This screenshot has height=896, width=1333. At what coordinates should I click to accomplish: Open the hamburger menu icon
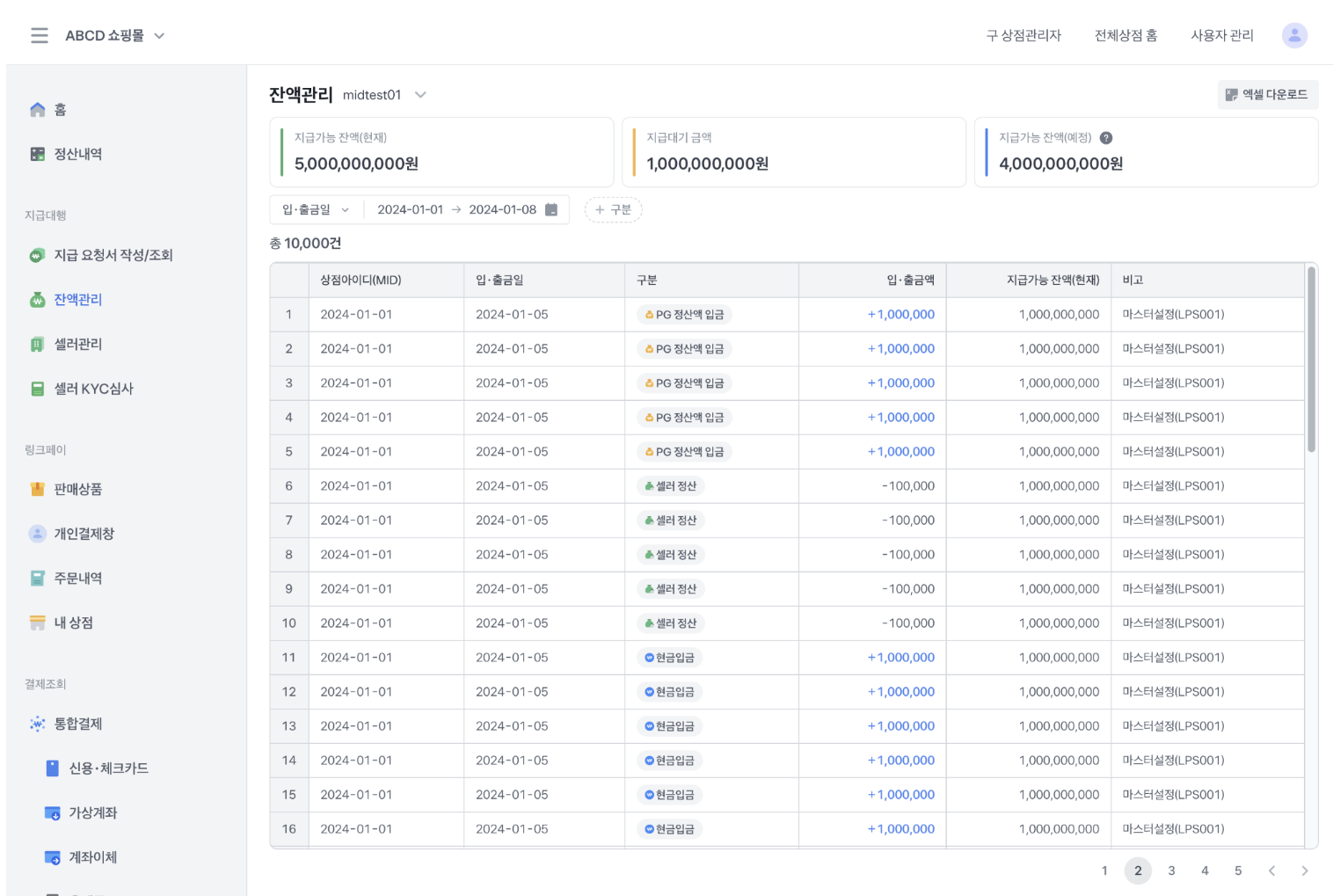click(40, 35)
